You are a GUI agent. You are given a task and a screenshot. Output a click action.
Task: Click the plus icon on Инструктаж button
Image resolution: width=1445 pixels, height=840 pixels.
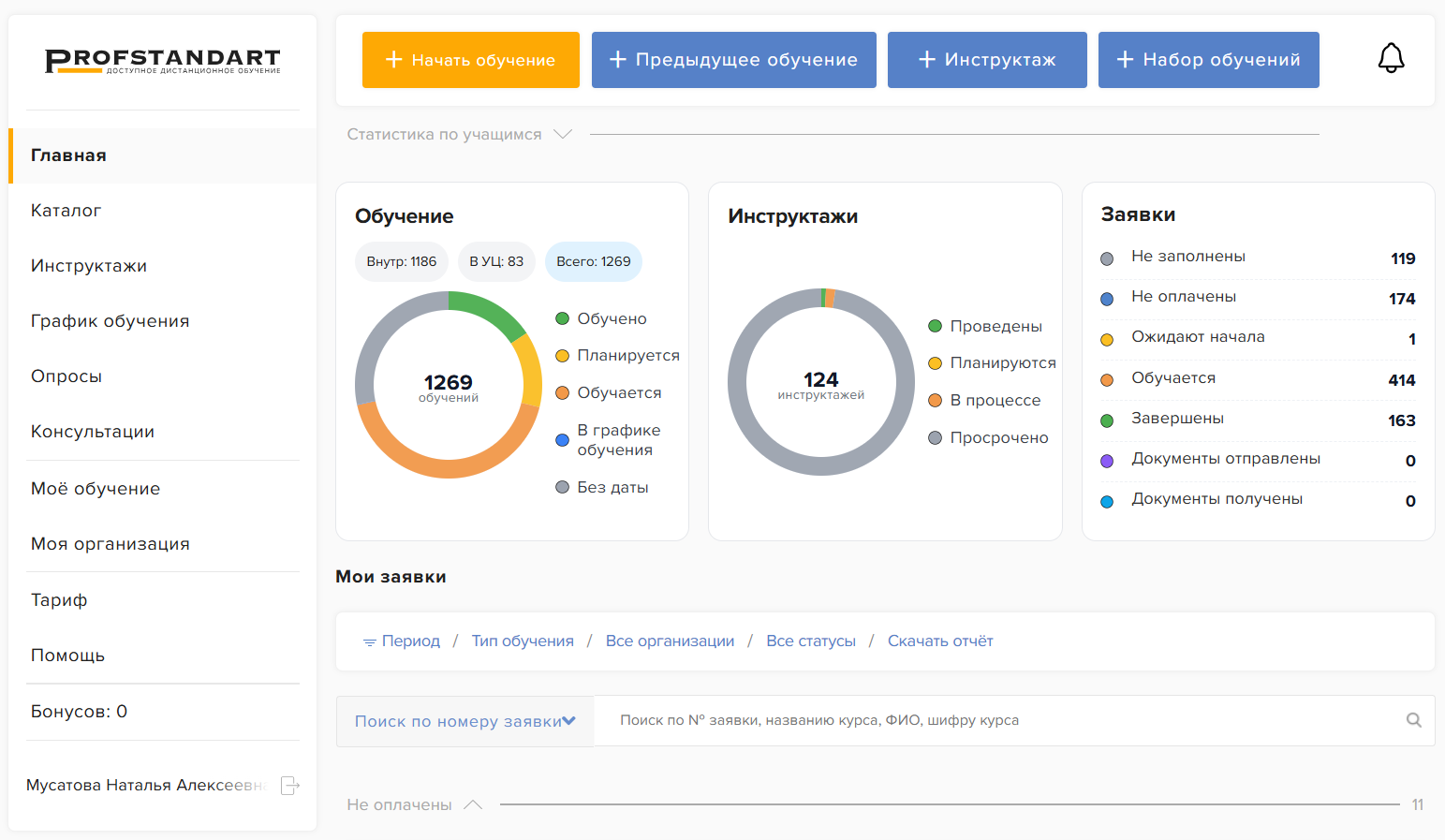(927, 60)
